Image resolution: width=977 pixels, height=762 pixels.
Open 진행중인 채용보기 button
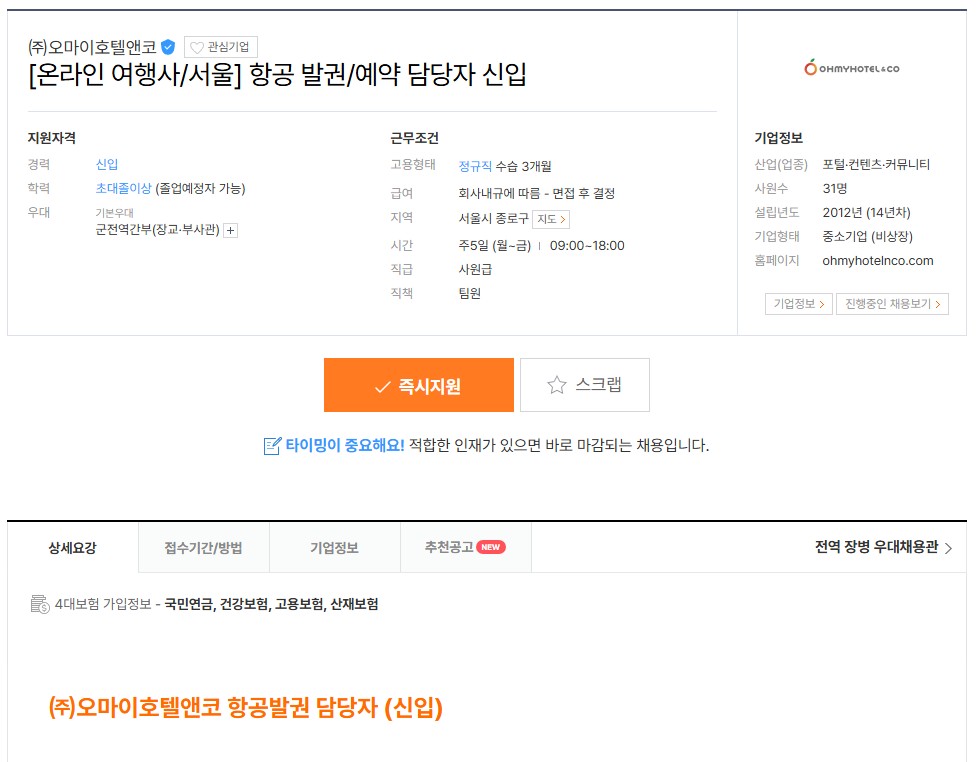pyautogui.click(x=892, y=304)
